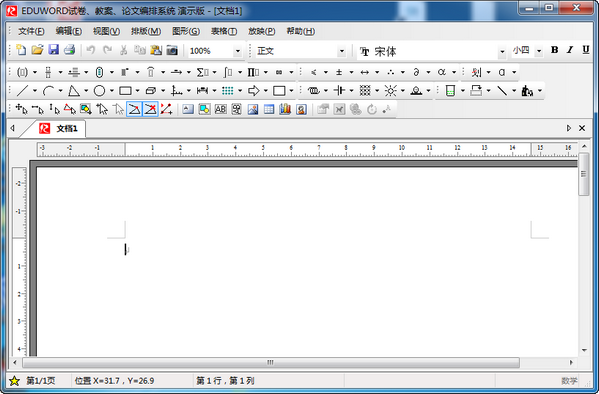Screen dimensions: 599x394
Task: Select the chemistry bottle apparatus icon
Action: [x=527, y=91]
